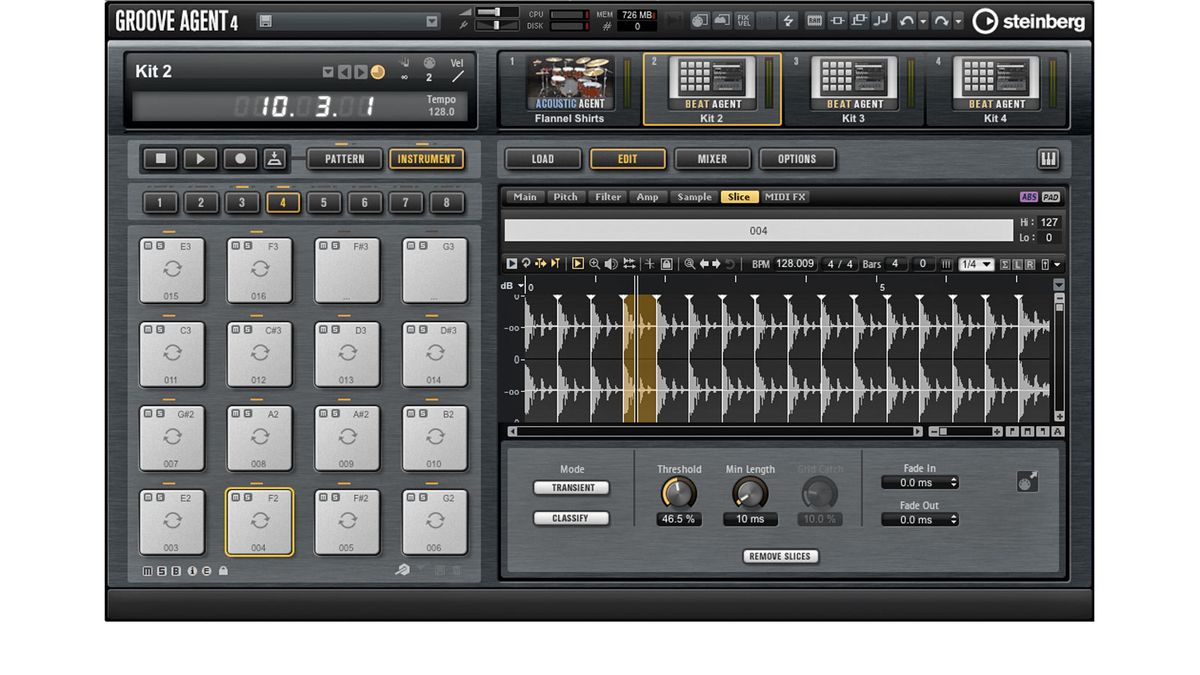
Task: Toggle Transient mode
Action: 571,488
